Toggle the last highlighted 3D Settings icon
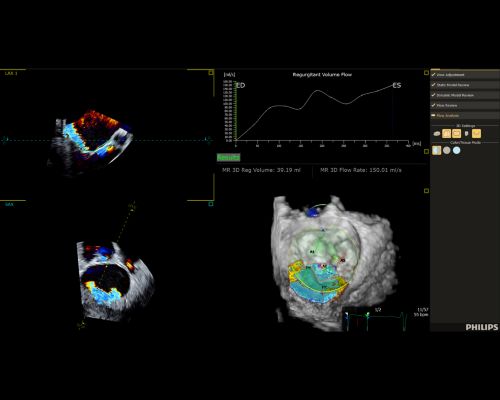 click(x=476, y=134)
